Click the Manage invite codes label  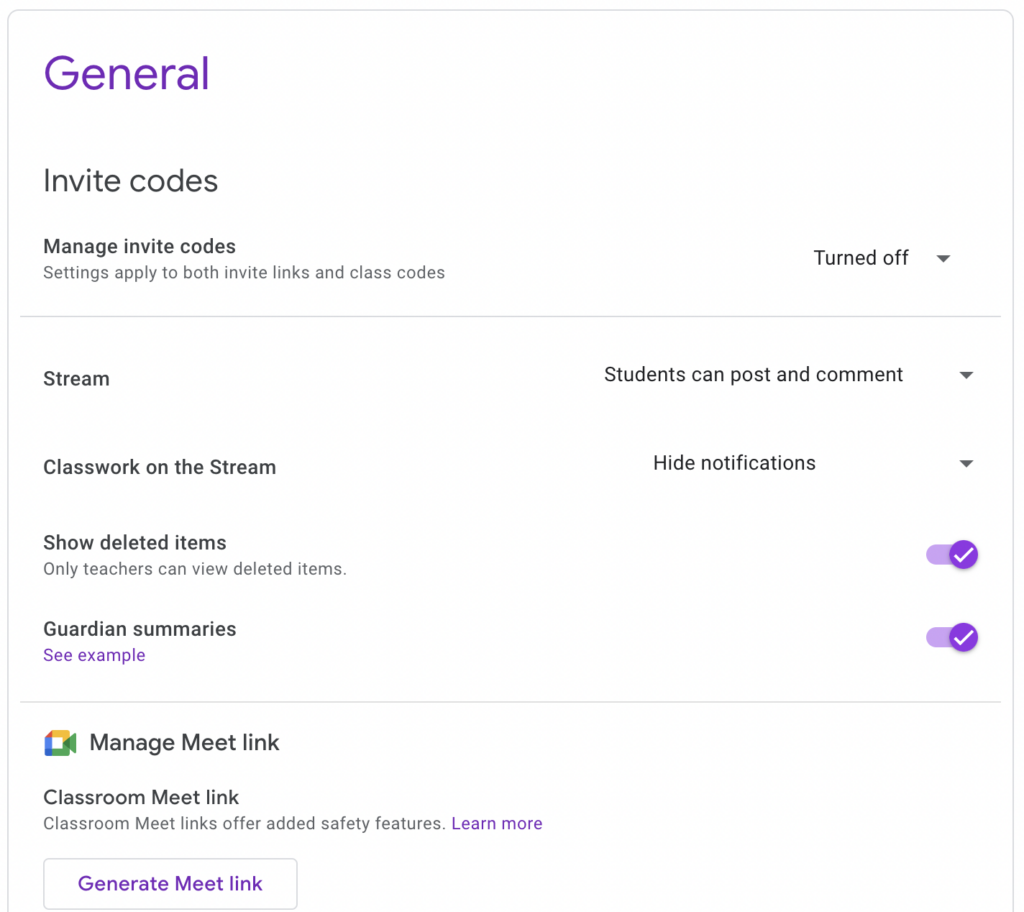(x=139, y=246)
